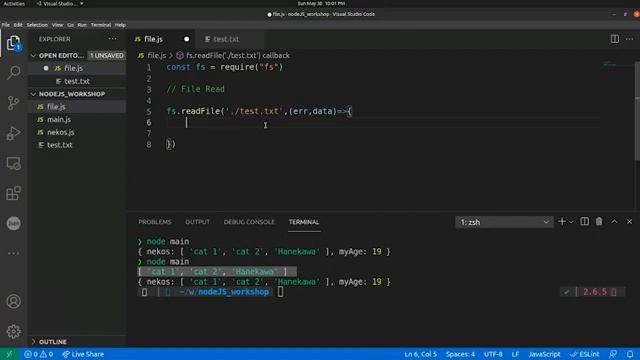
Task: Select the Terminal panel tab
Action: click(x=304, y=222)
